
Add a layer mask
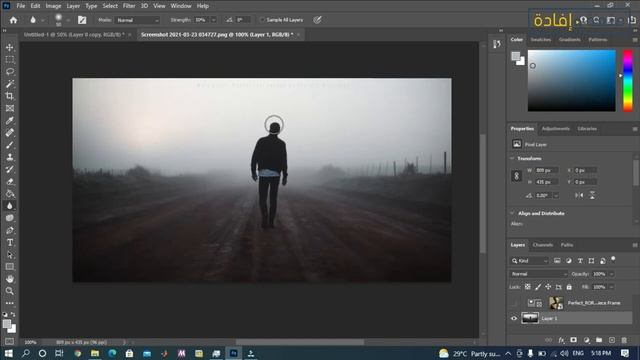coord(574,340)
